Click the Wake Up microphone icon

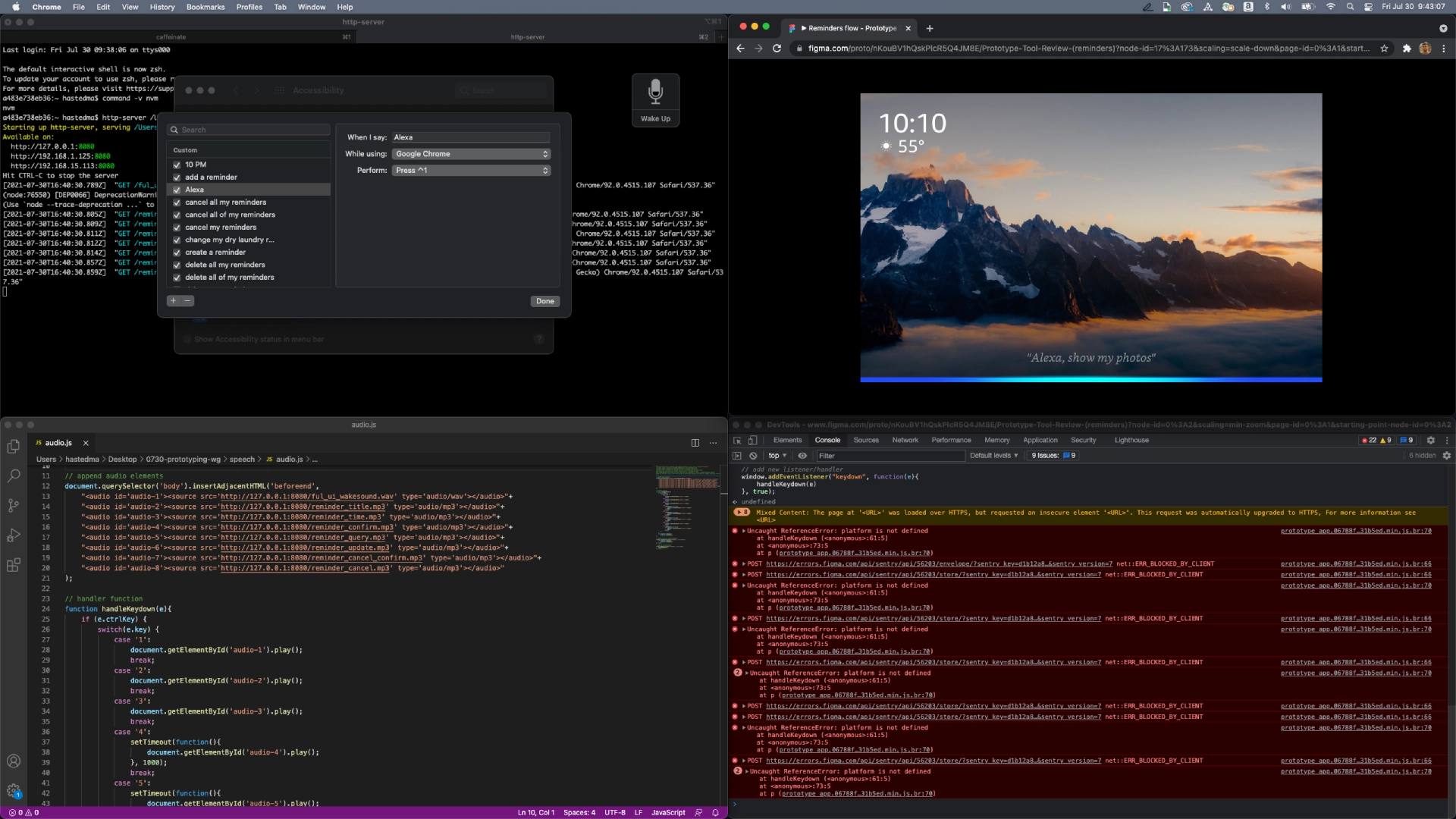[x=655, y=92]
